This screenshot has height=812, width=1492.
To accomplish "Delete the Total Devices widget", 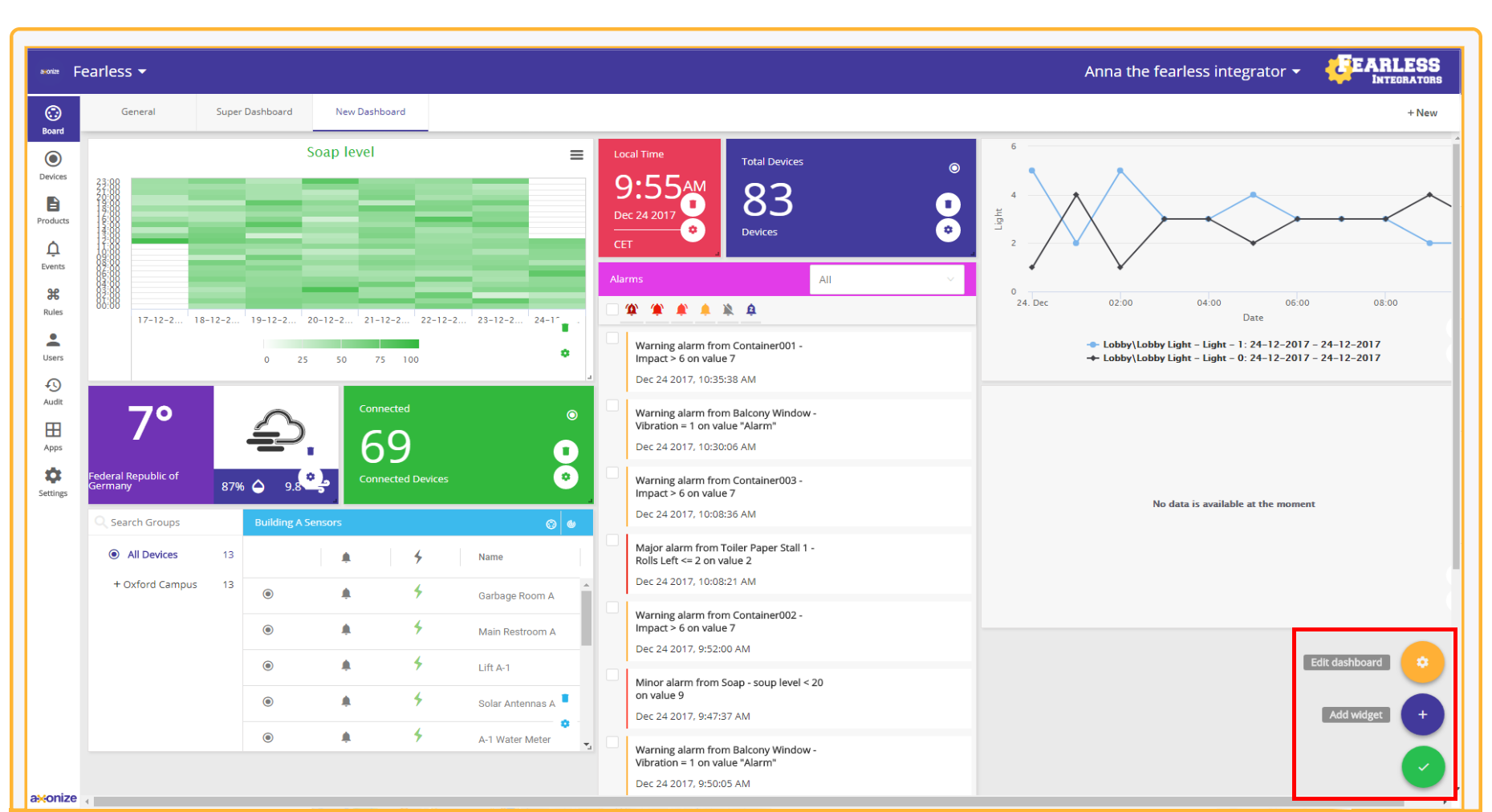I will point(948,205).
